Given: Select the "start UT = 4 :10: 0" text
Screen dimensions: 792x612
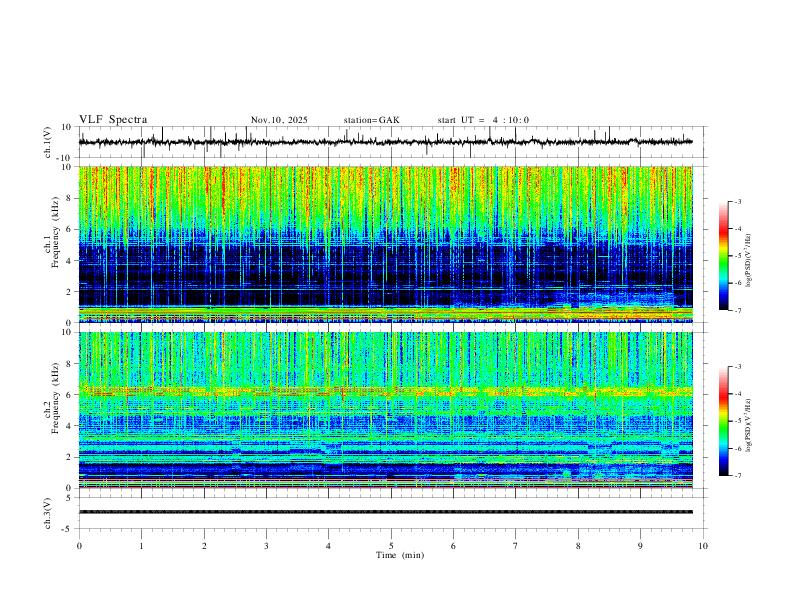Looking at the screenshot, I should click(483, 120).
